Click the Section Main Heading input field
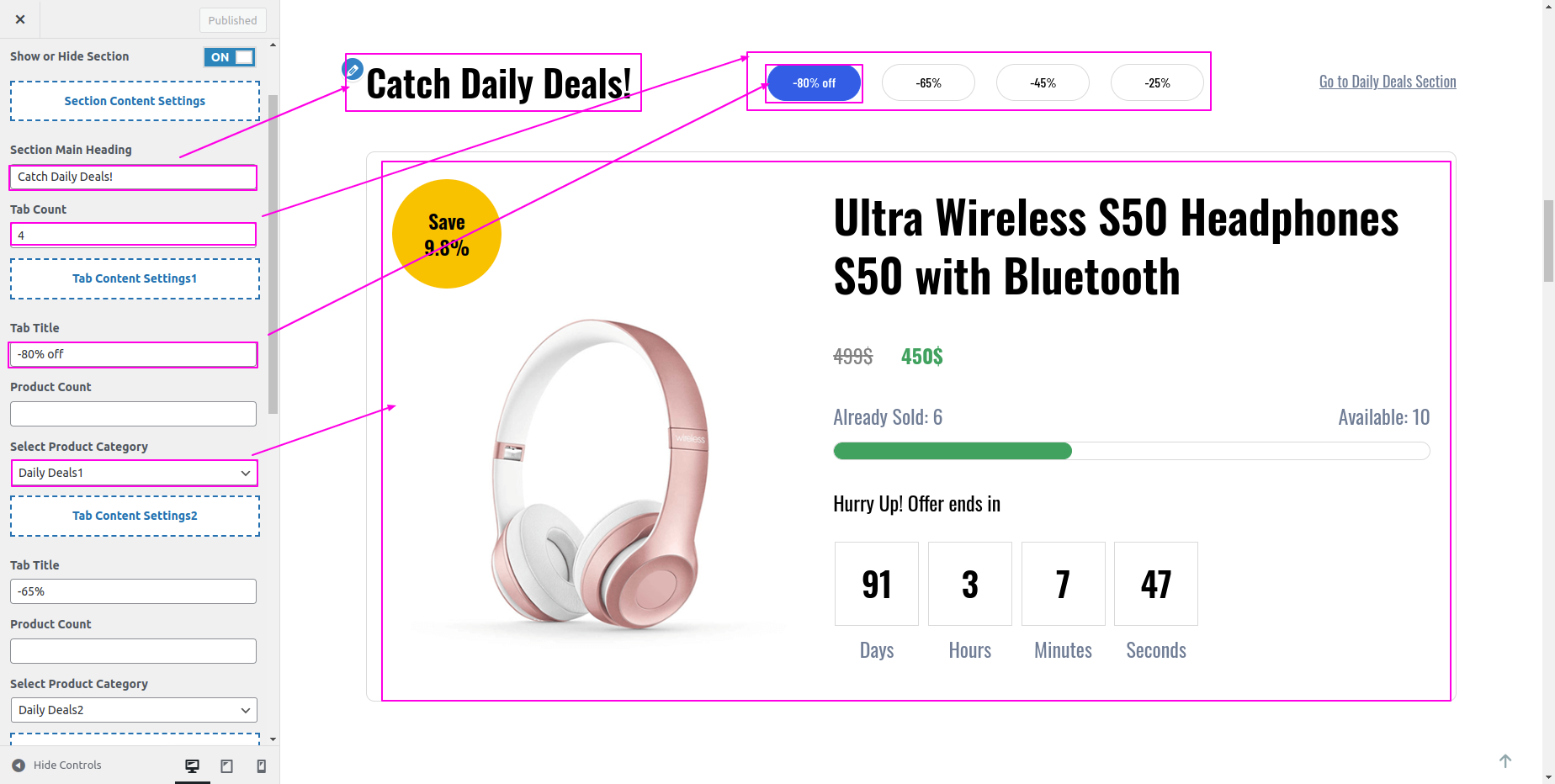Screen dimensions: 1555x784 click(x=133, y=177)
